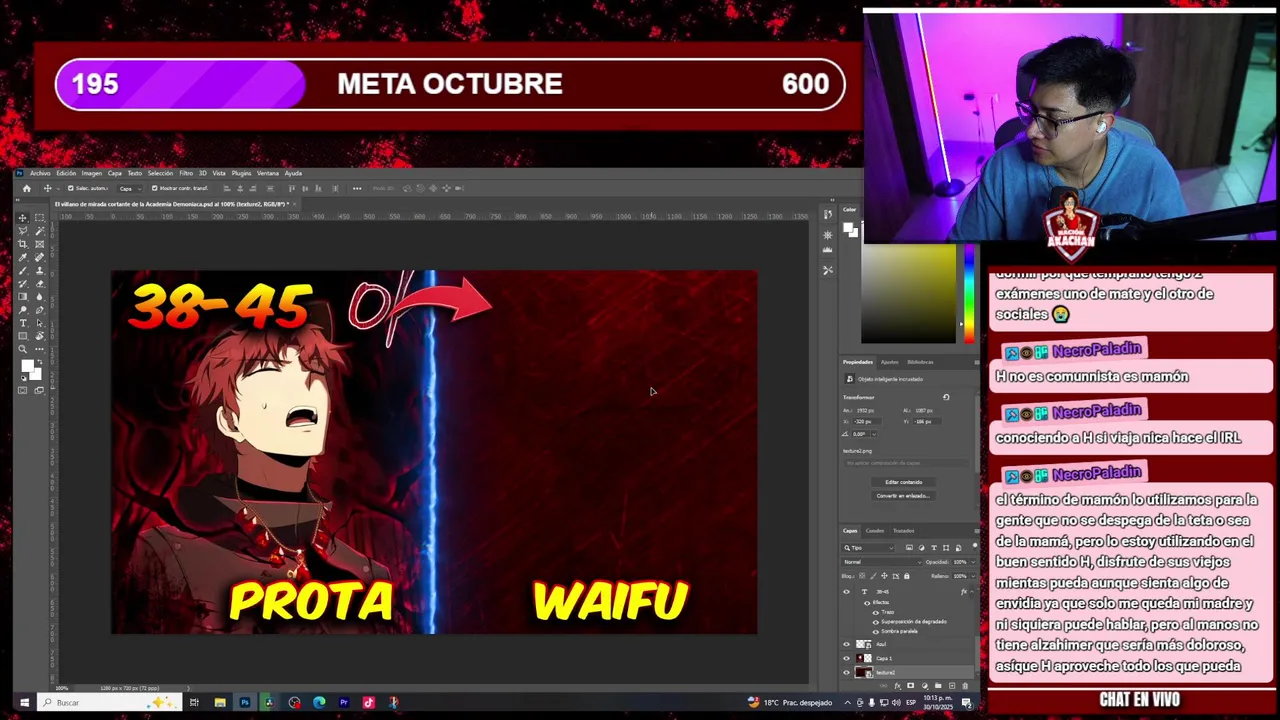Hide the Sombra paralela effect
Viewport: 1280px width, 720px height.
pyautogui.click(x=876, y=632)
